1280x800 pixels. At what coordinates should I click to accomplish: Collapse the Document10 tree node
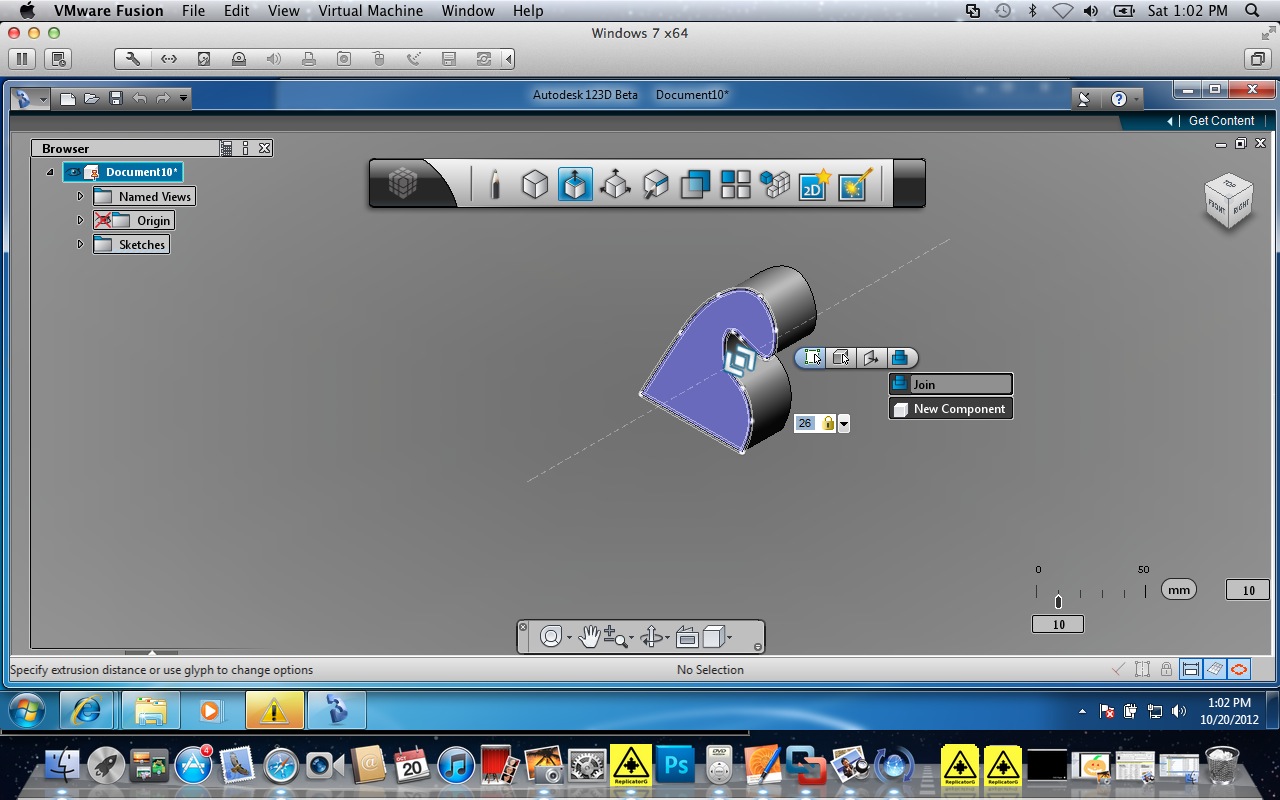click(50, 172)
